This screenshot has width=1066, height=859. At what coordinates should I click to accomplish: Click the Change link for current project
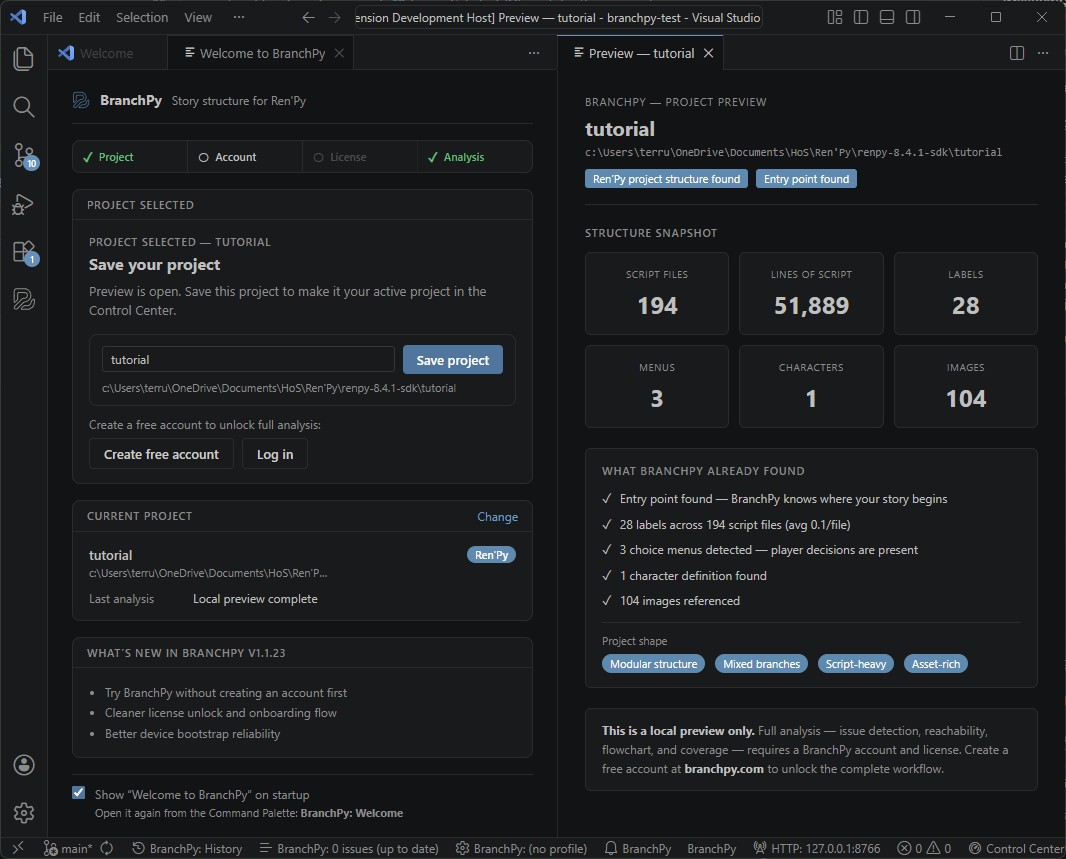497,517
